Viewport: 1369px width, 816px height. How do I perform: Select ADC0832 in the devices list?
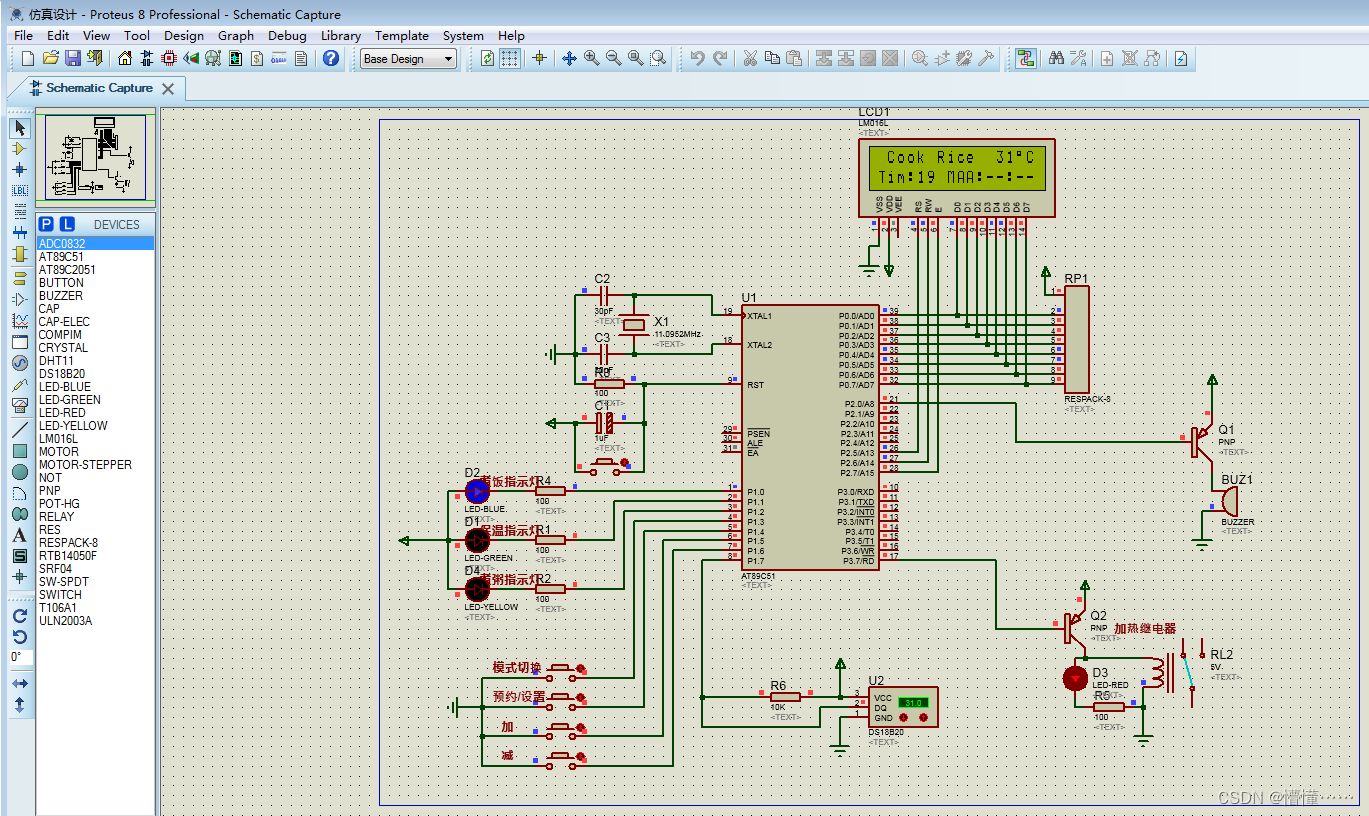95,243
